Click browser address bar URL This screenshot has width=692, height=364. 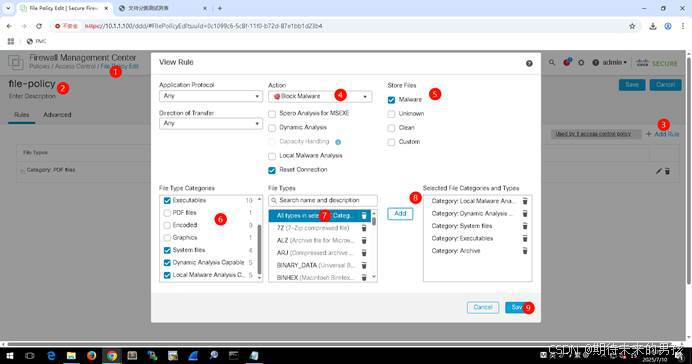[x=203, y=26]
